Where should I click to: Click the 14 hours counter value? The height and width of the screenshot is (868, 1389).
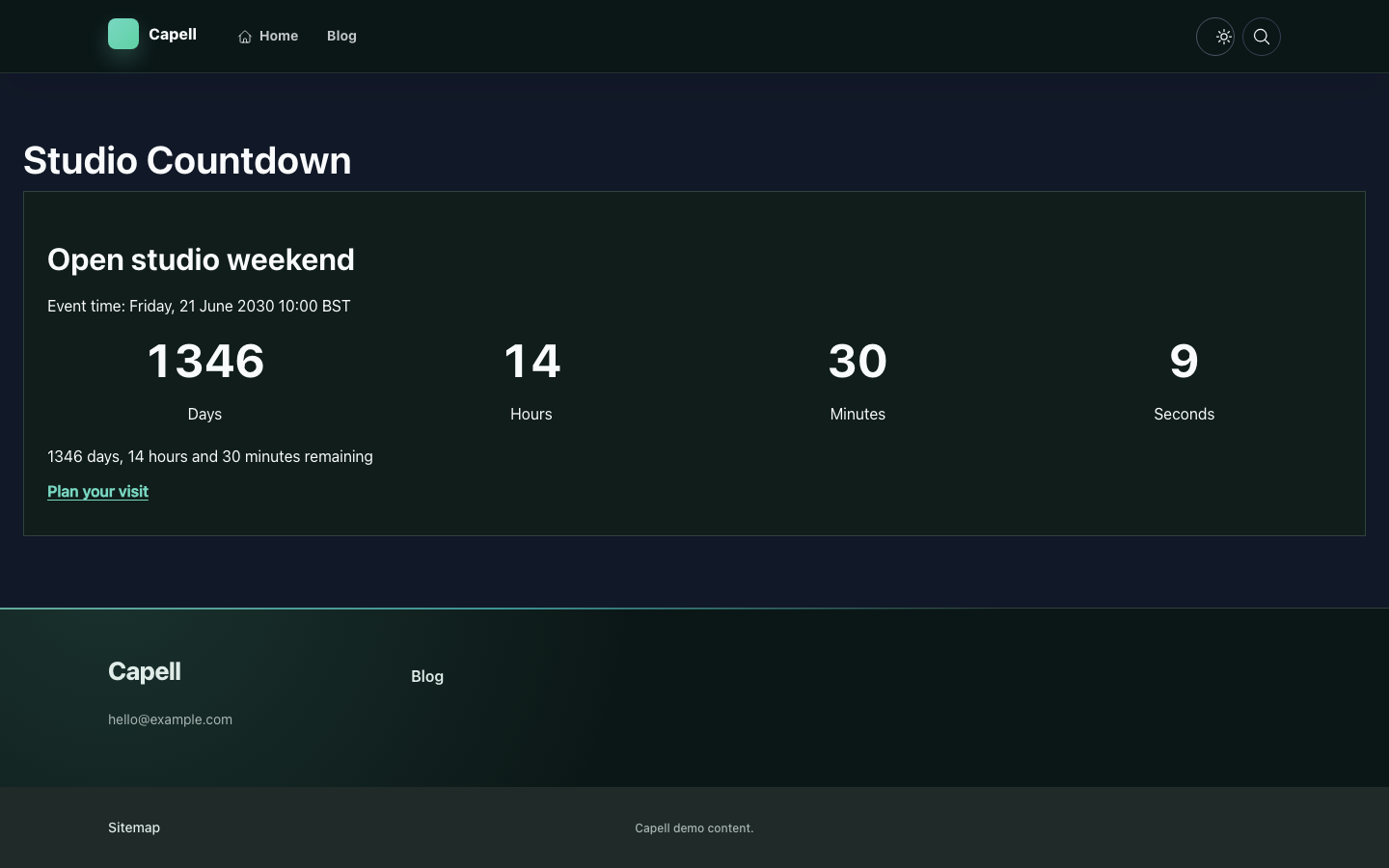tap(531, 361)
